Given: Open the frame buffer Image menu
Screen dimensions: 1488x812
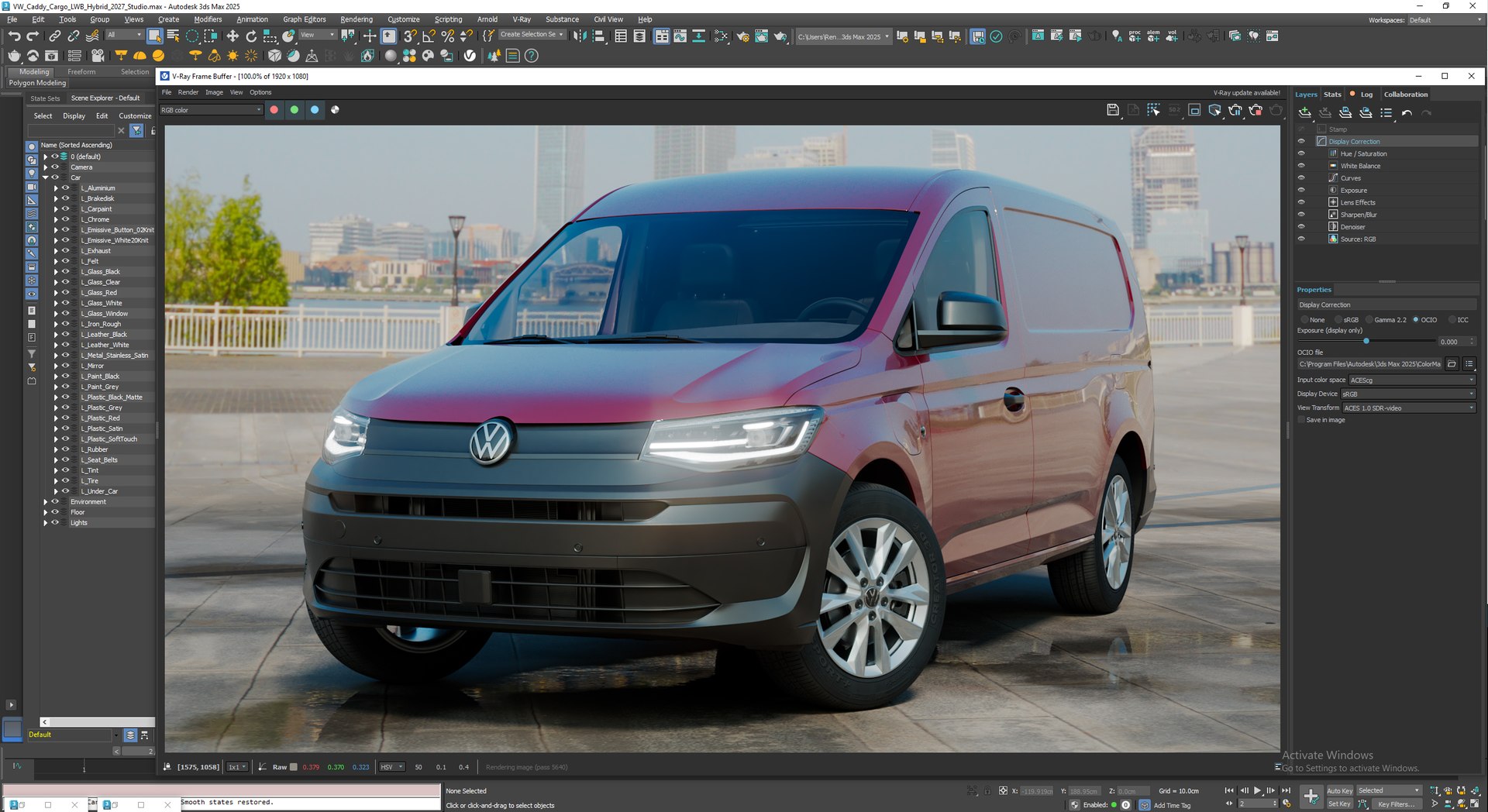Looking at the screenshot, I should pos(214,92).
